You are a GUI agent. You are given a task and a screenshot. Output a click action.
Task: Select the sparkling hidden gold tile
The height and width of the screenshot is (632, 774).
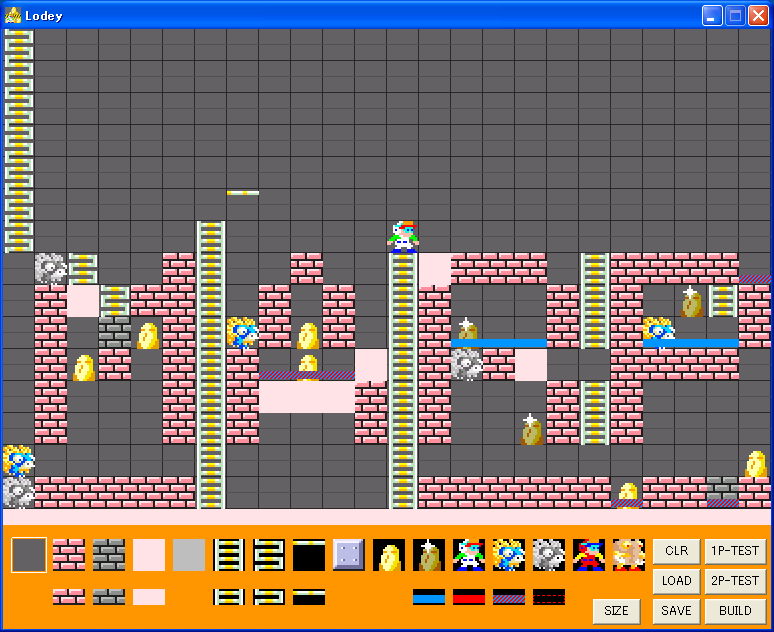429,555
